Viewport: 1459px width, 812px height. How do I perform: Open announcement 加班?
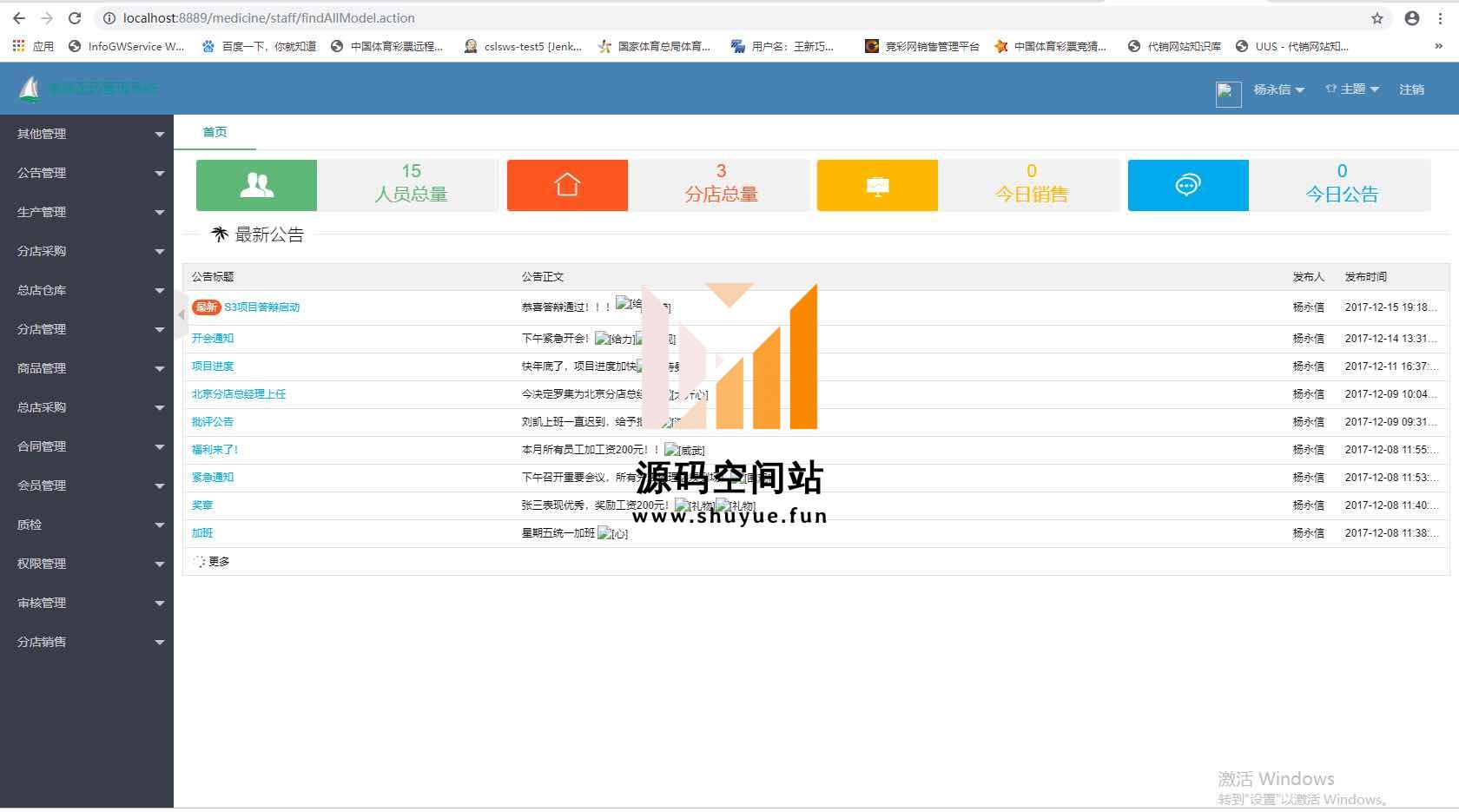[202, 533]
